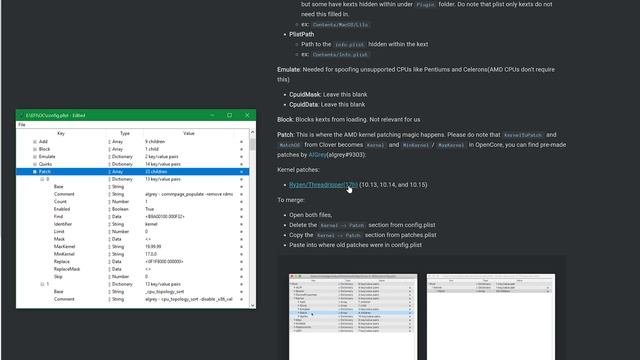Click the row handle dot for Limit
The image size is (640, 360).
(x=241, y=231)
